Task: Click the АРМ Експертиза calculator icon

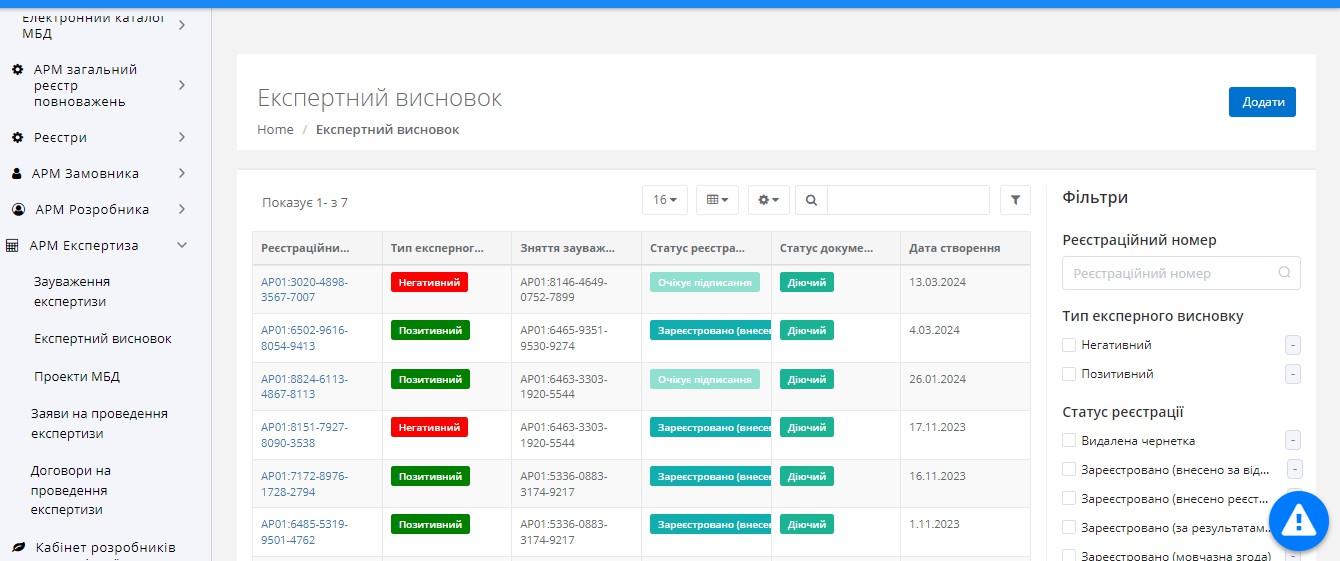Action: [14, 245]
